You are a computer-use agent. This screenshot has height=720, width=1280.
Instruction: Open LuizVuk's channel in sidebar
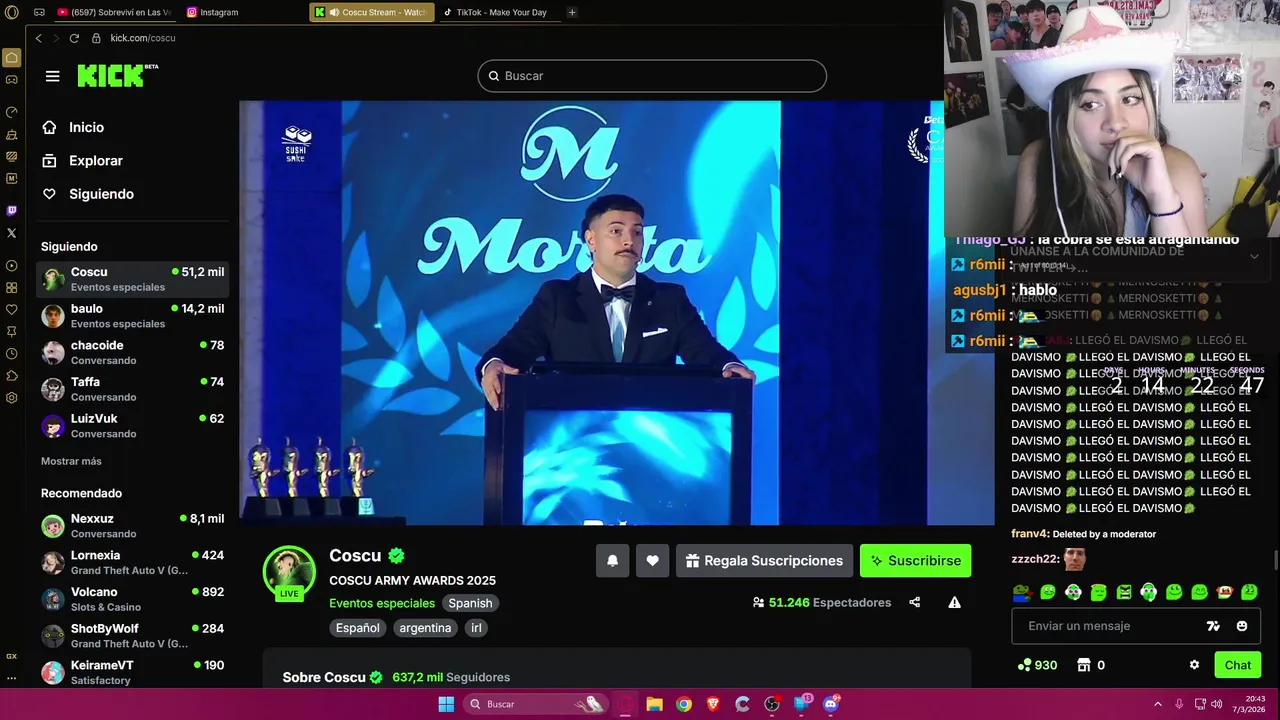132,426
